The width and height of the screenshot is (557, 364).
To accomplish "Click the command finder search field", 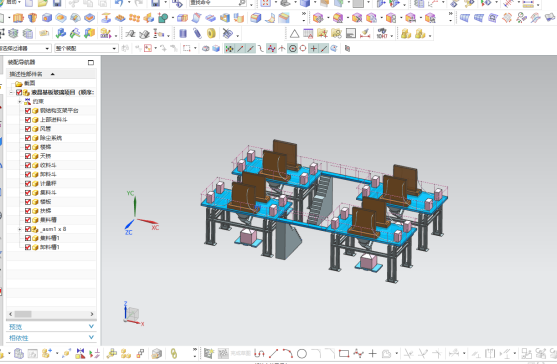I will coord(217,3).
